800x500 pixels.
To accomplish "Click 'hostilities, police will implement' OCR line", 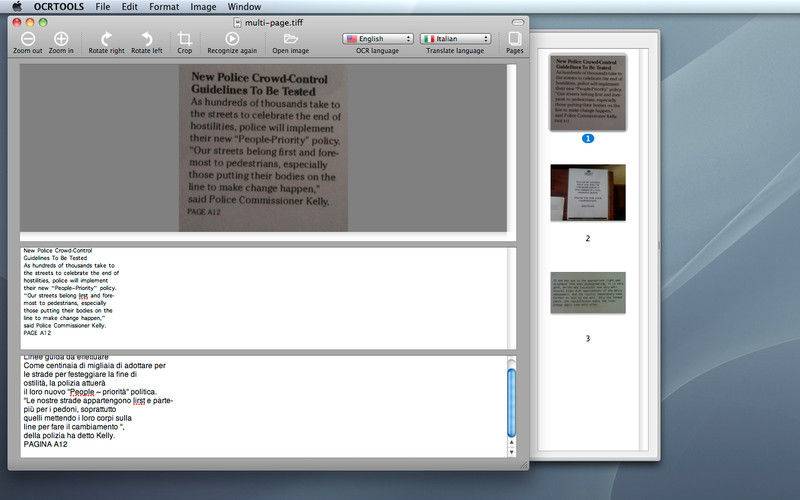I will 66,281.
